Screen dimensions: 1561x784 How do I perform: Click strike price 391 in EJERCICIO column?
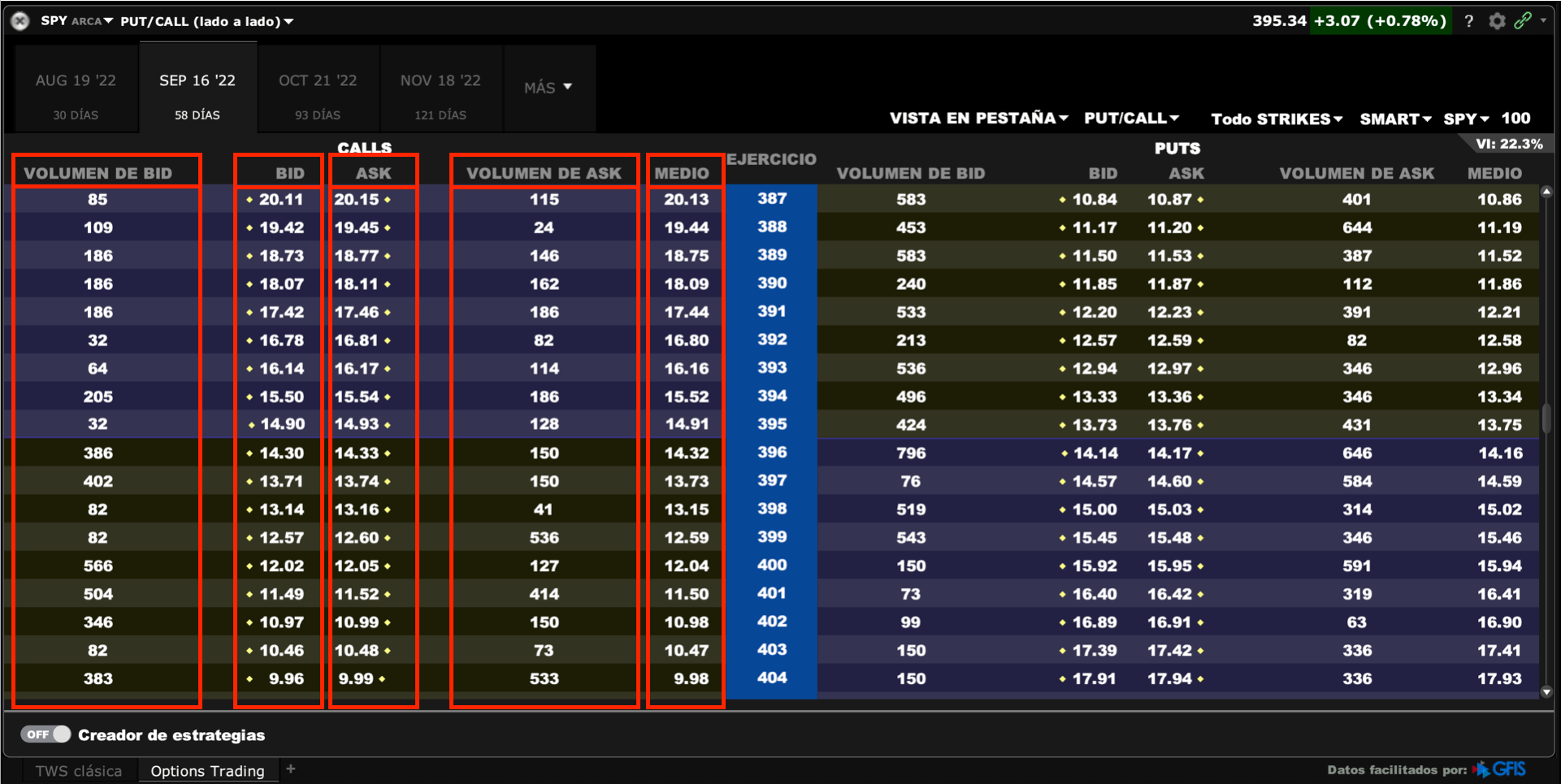pos(772,311)
